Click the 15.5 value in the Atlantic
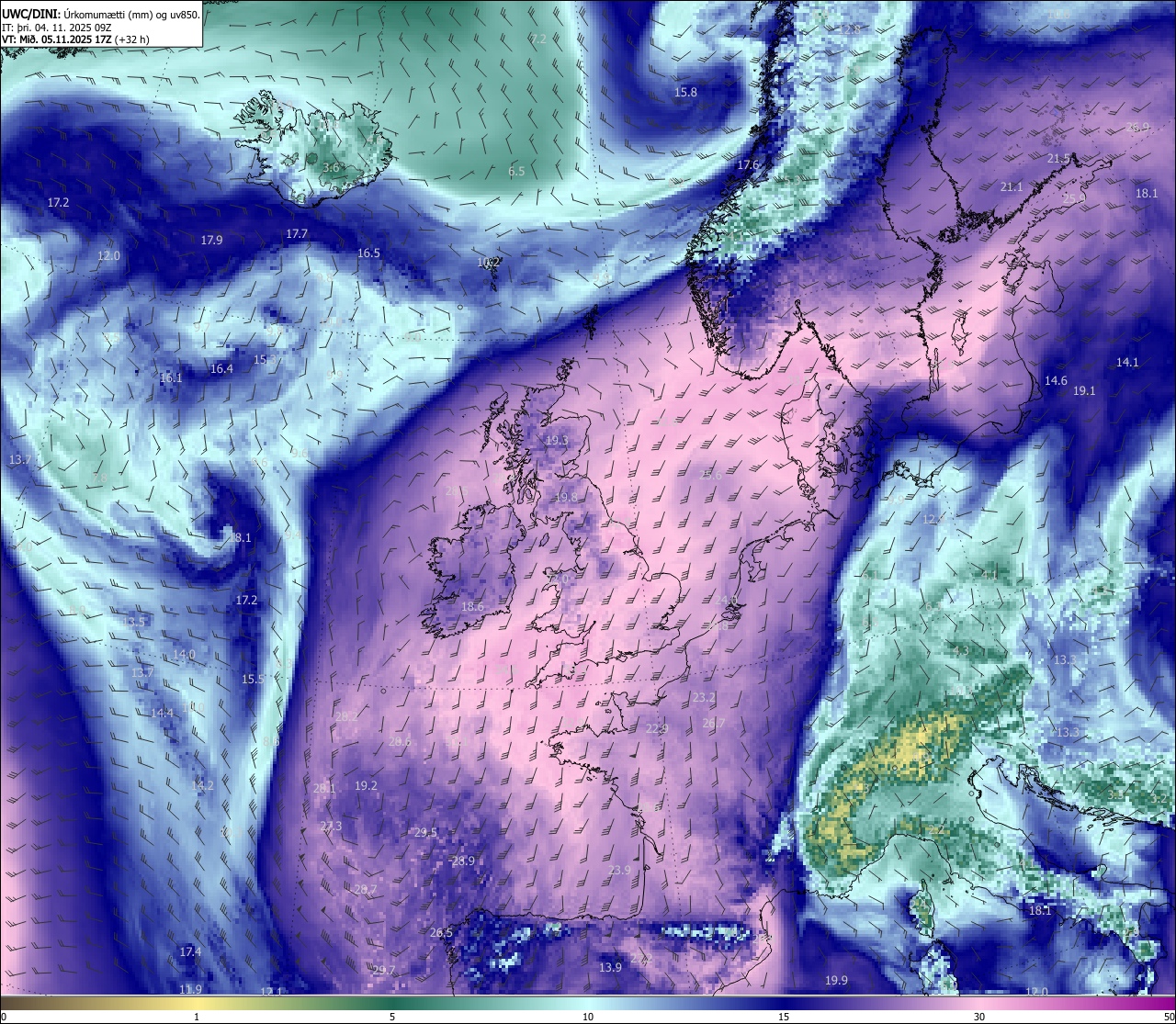Viewport: 1176px width, 1024px height. click(x=253, y=679)
